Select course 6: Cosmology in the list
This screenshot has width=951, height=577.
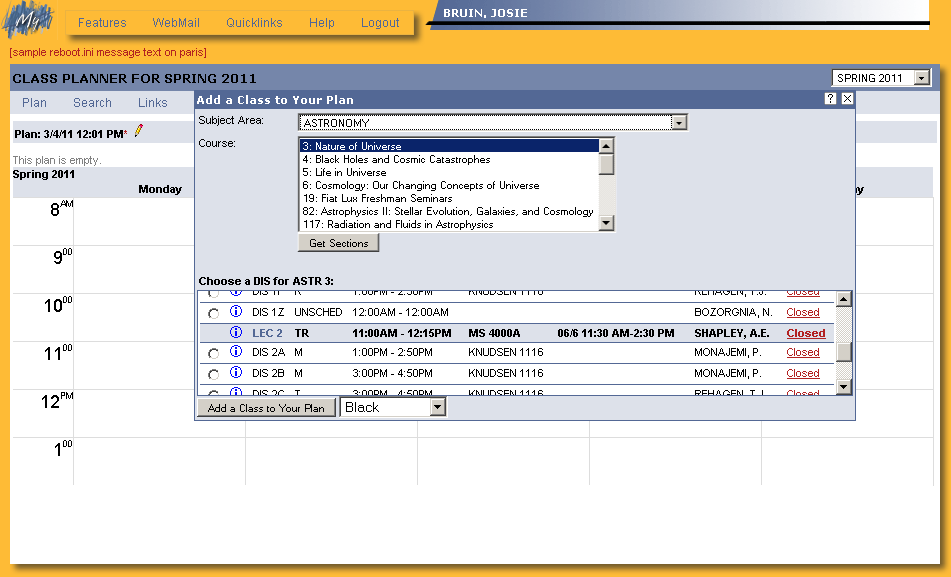(420, 185)
